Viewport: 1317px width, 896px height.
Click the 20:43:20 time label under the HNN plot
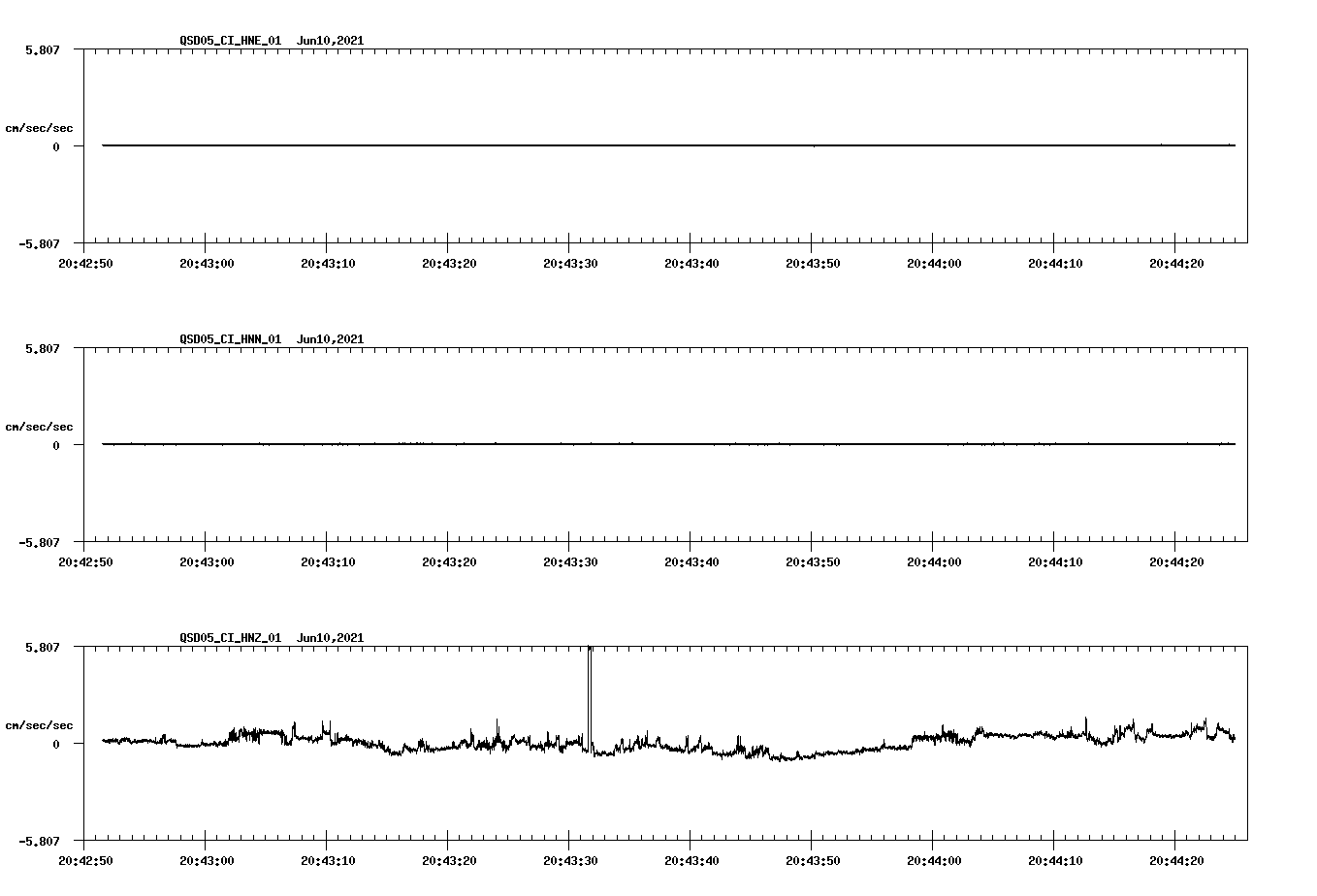coord(449,561)
